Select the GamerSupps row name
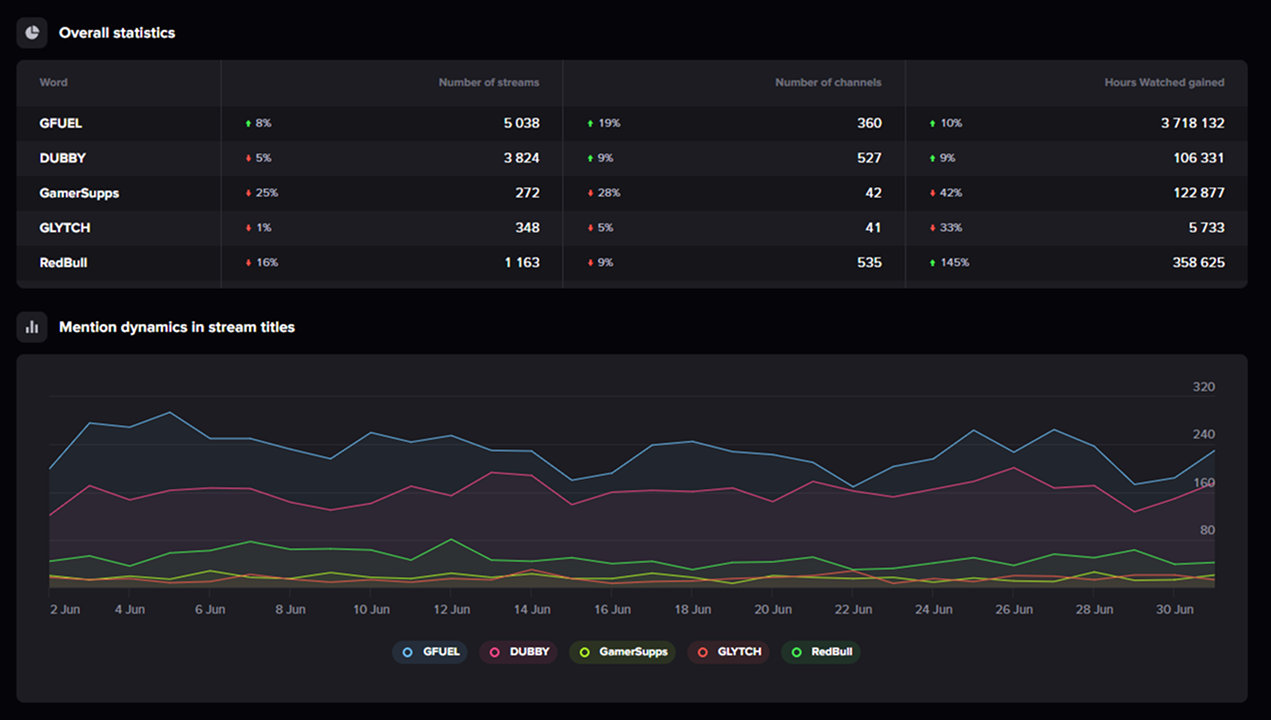The image size is (1271, 720). 79,193
